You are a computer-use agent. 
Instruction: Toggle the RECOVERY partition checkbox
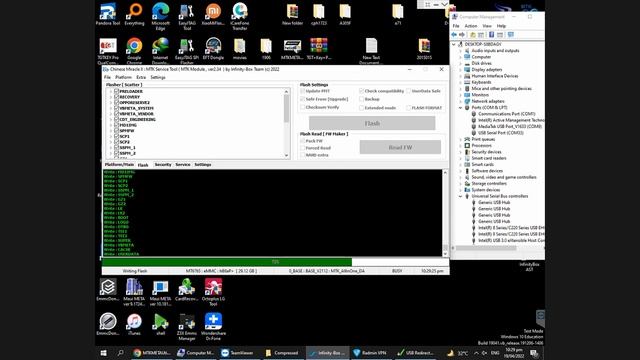[117, 97]
